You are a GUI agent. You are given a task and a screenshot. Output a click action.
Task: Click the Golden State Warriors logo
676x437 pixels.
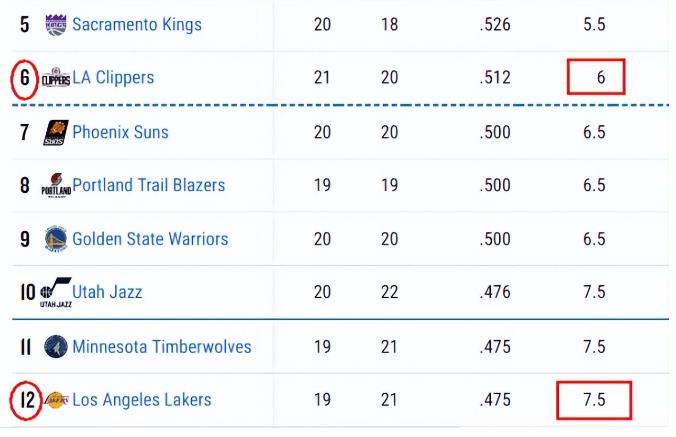click(x=56, y=239)
